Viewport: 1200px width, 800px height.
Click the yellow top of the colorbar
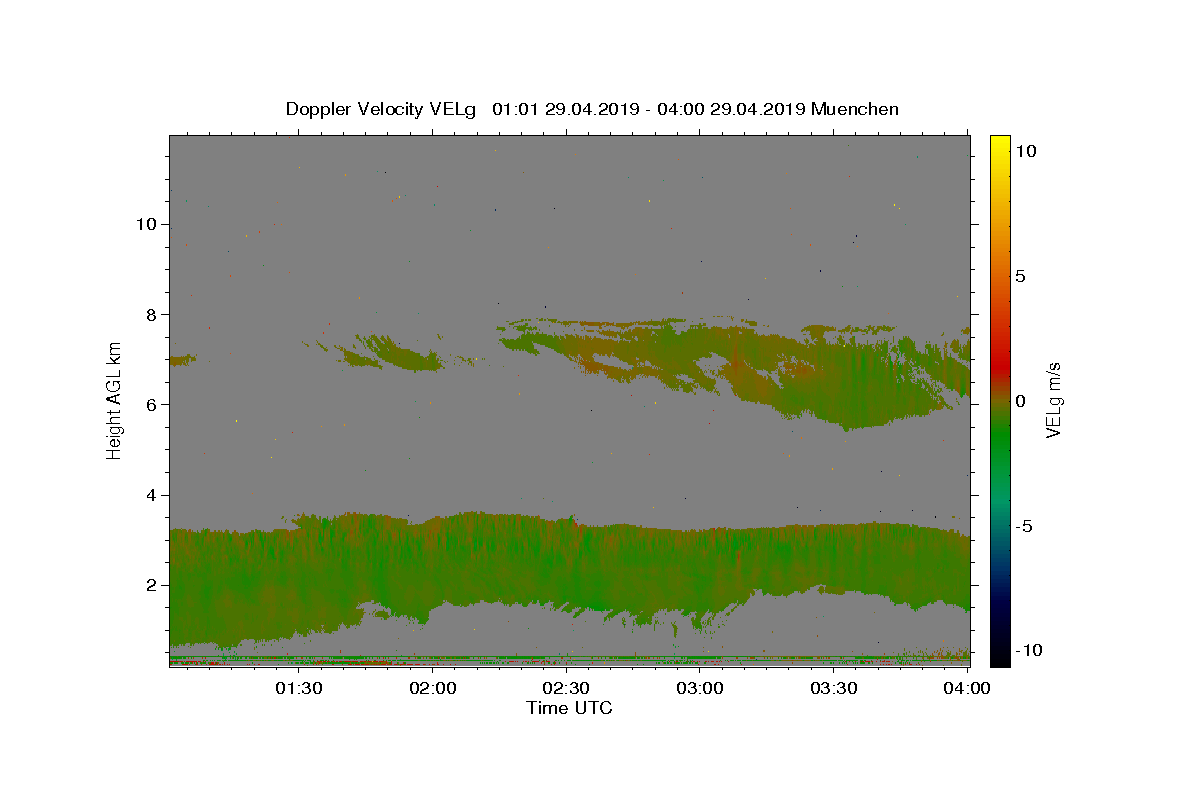tap(1000, 145)
